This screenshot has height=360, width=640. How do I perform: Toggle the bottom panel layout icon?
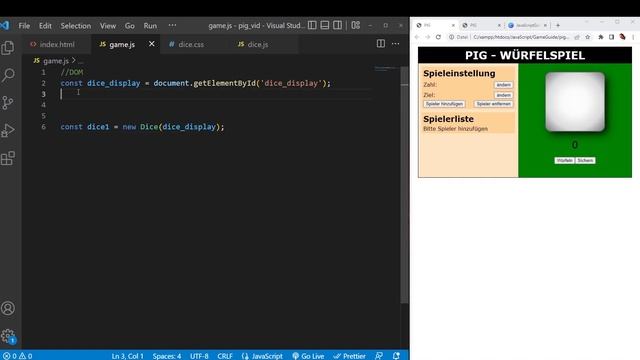click(325, 25)
